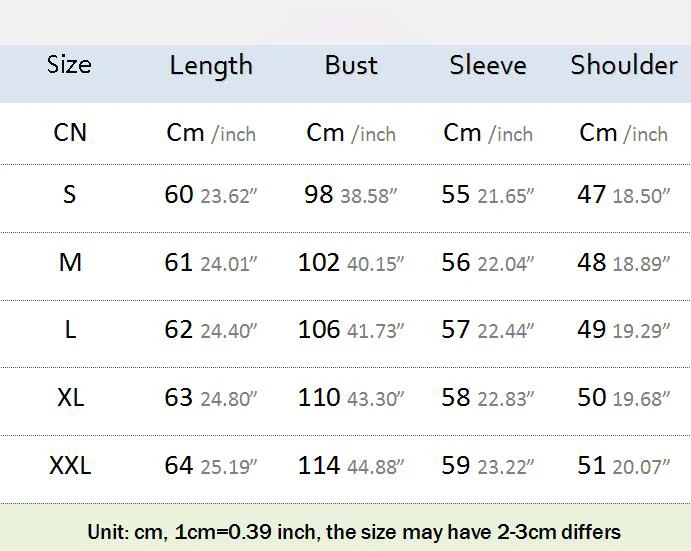Select the M size row label
The width and height of the screenshot is (691, 551).
coord(70,262)
